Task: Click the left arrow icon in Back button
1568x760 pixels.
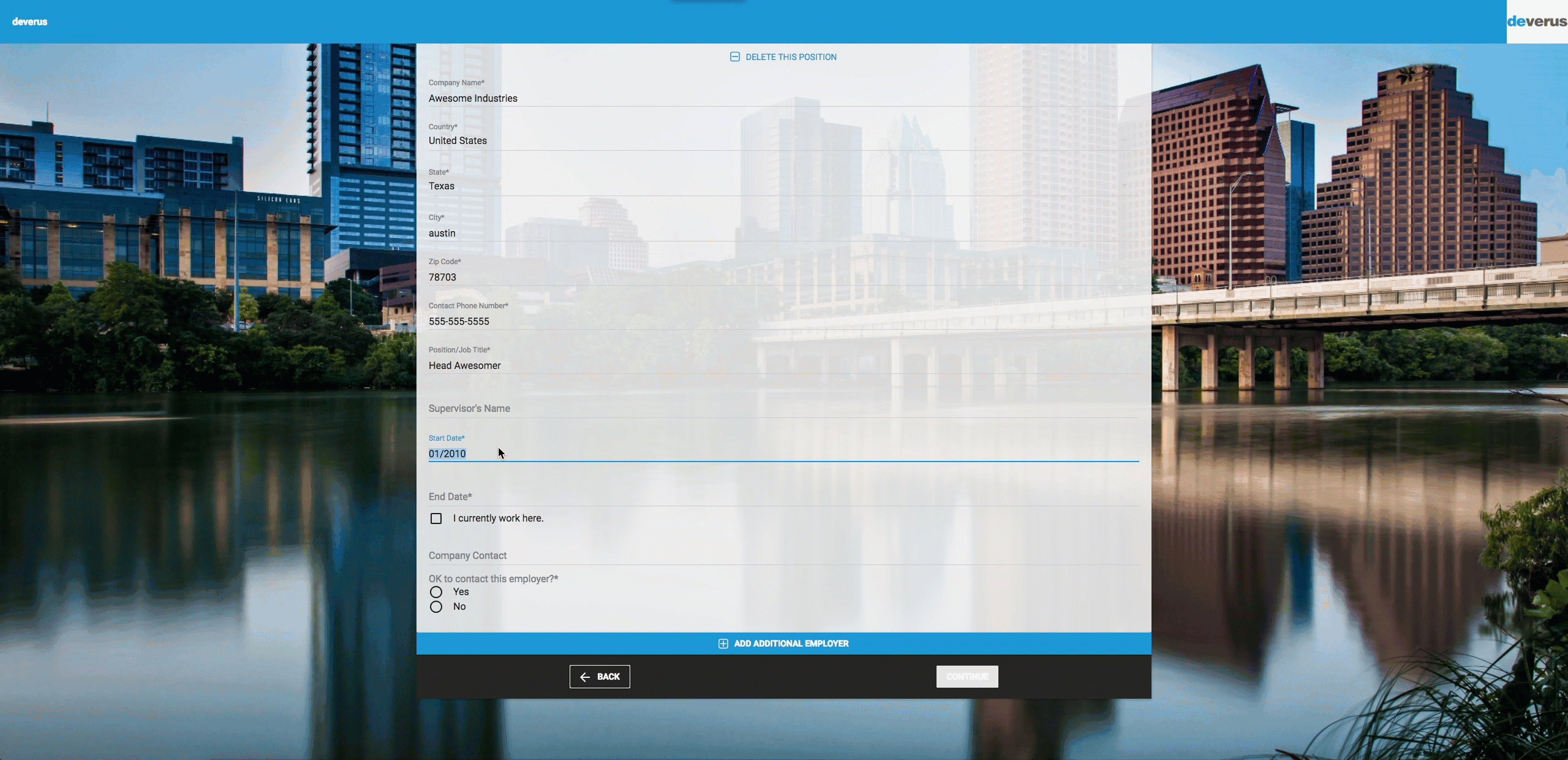Action: [585, 677]
